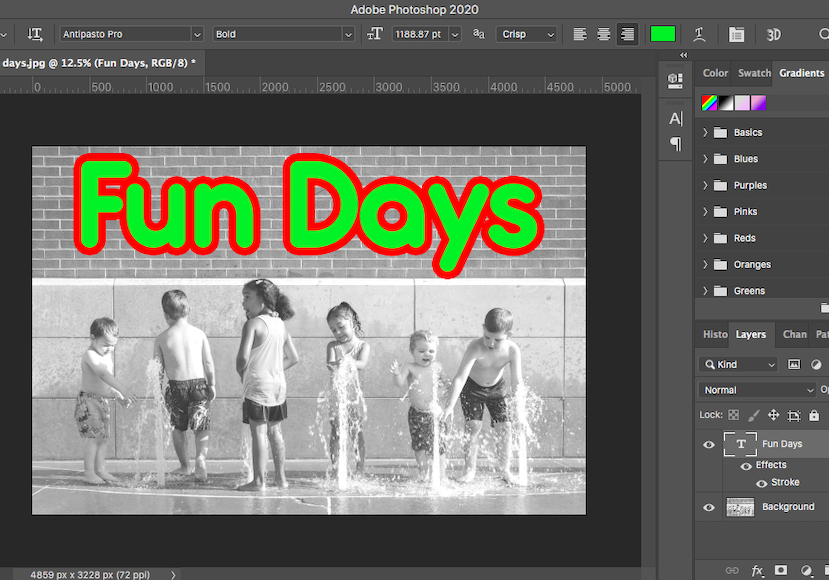Align text to the left
This screenshot has width=829, height=580.
pyautogui.click(x=580, y=34)
